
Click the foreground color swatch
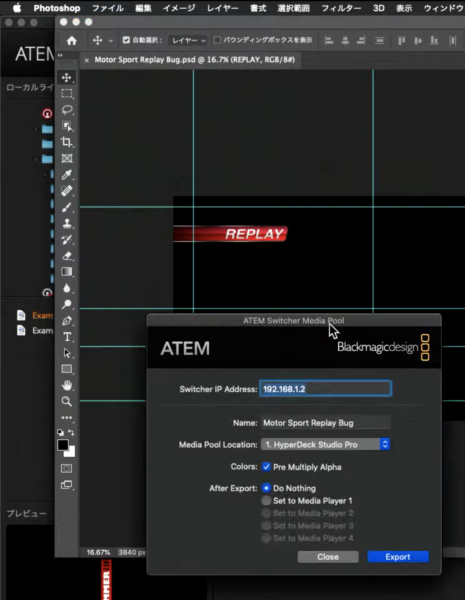click(x=63, y=445)
